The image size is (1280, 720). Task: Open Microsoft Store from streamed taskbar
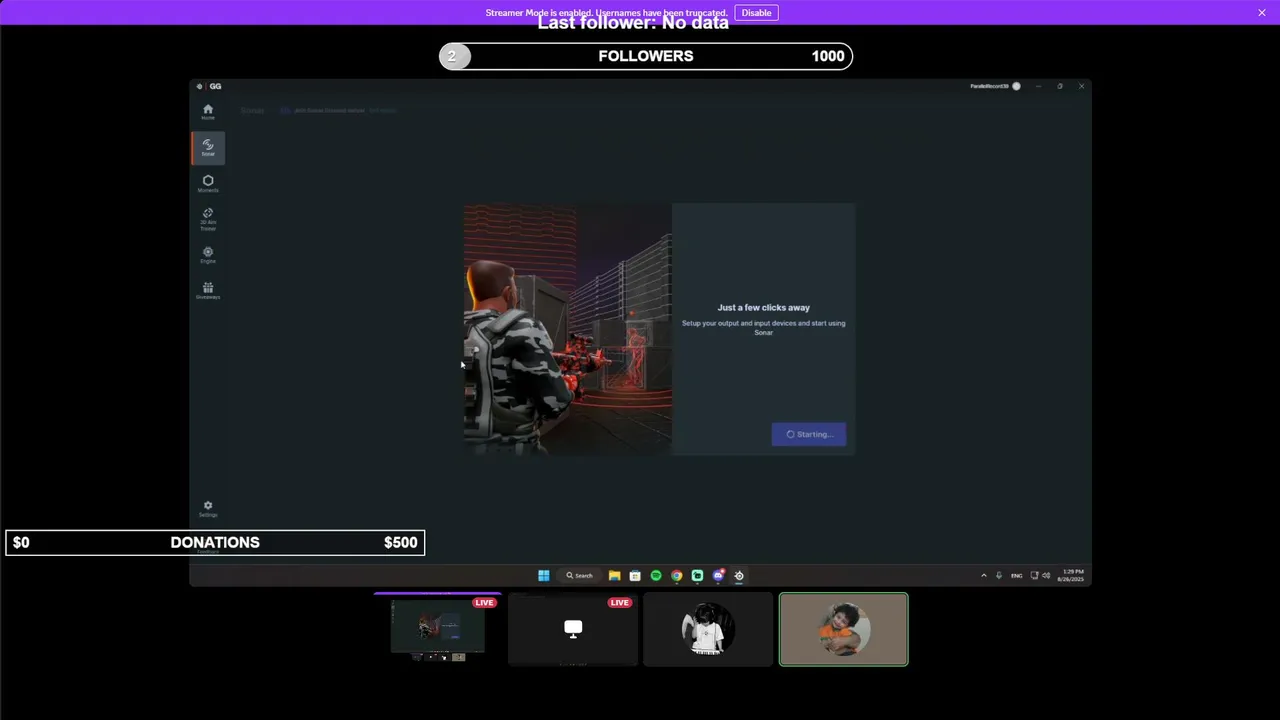click(x=635, y=575)
